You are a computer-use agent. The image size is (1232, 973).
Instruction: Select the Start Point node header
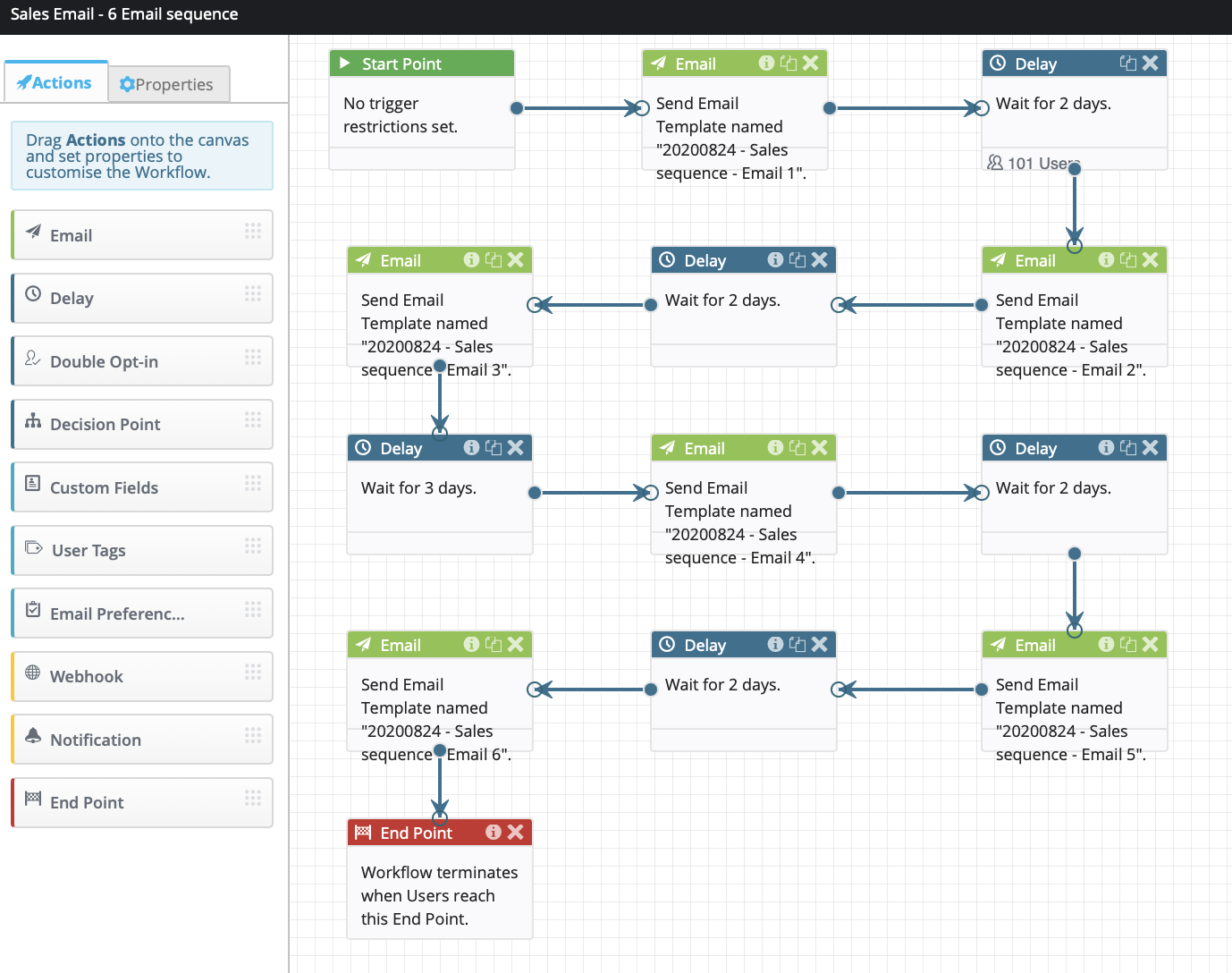(422, 63)
